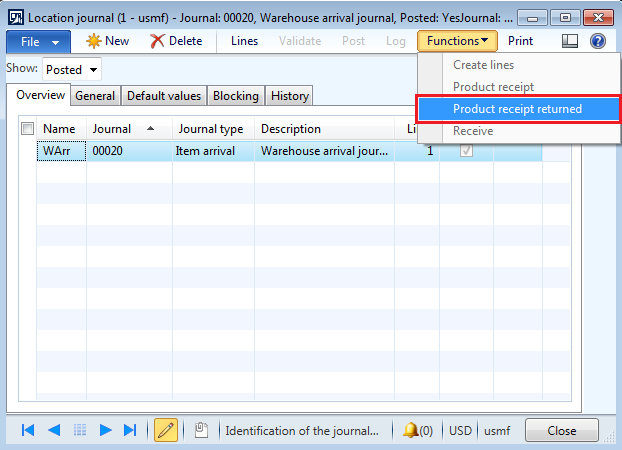622x450 pixels.
Task: Click the Print button
Action: [x=520, y=41]
